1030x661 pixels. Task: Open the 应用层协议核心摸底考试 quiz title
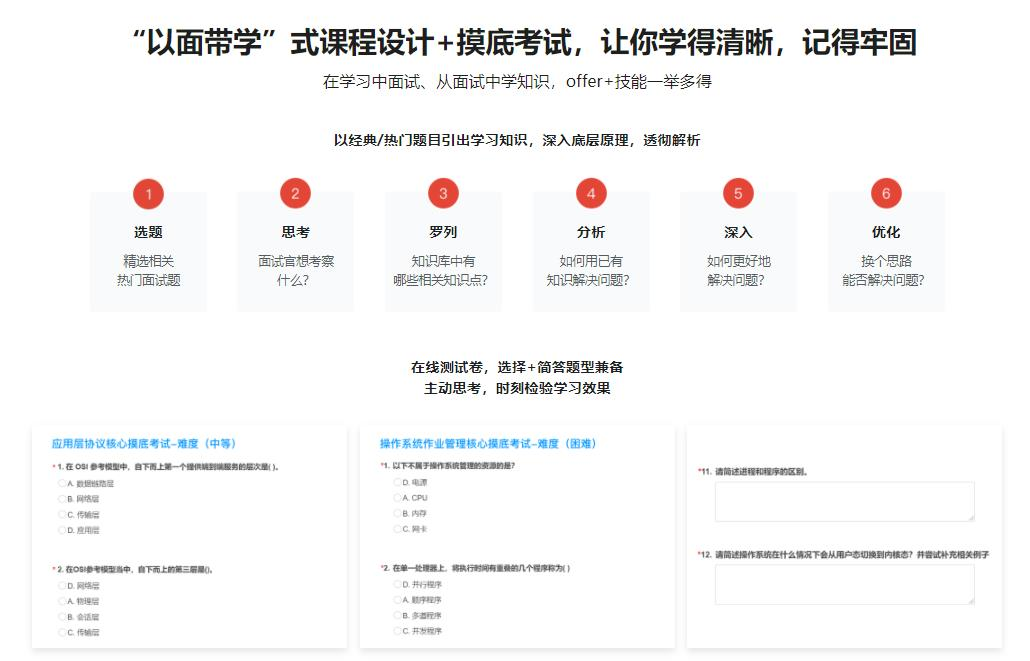(143, 443)
